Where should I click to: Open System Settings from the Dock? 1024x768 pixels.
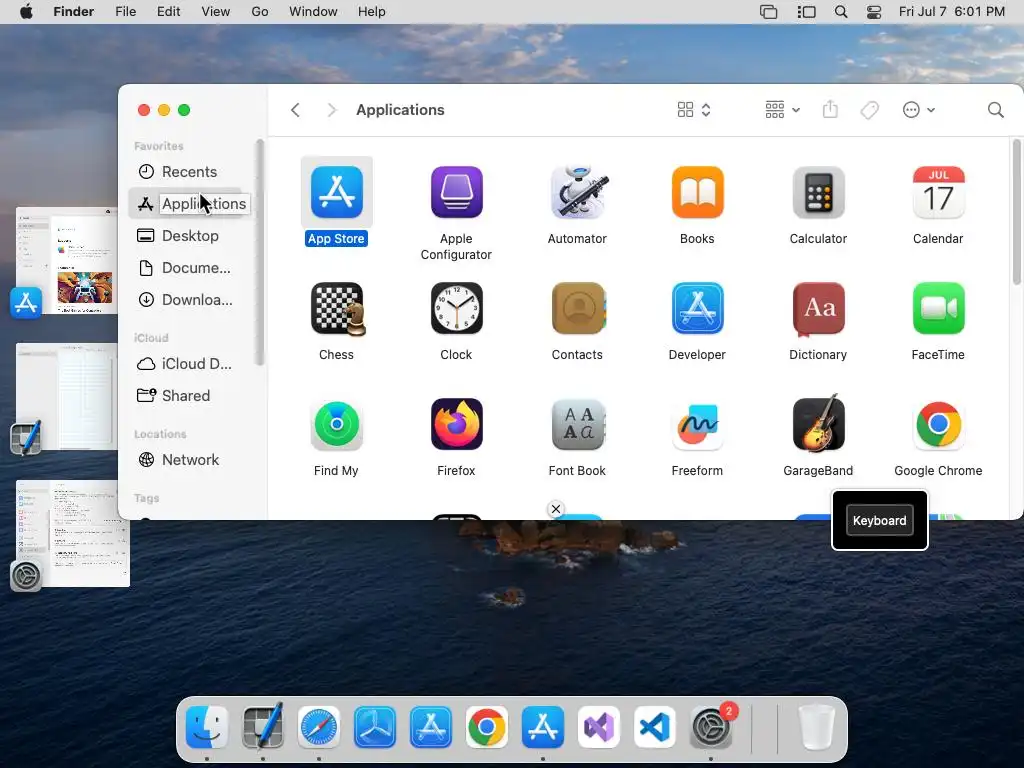point(711,727)
